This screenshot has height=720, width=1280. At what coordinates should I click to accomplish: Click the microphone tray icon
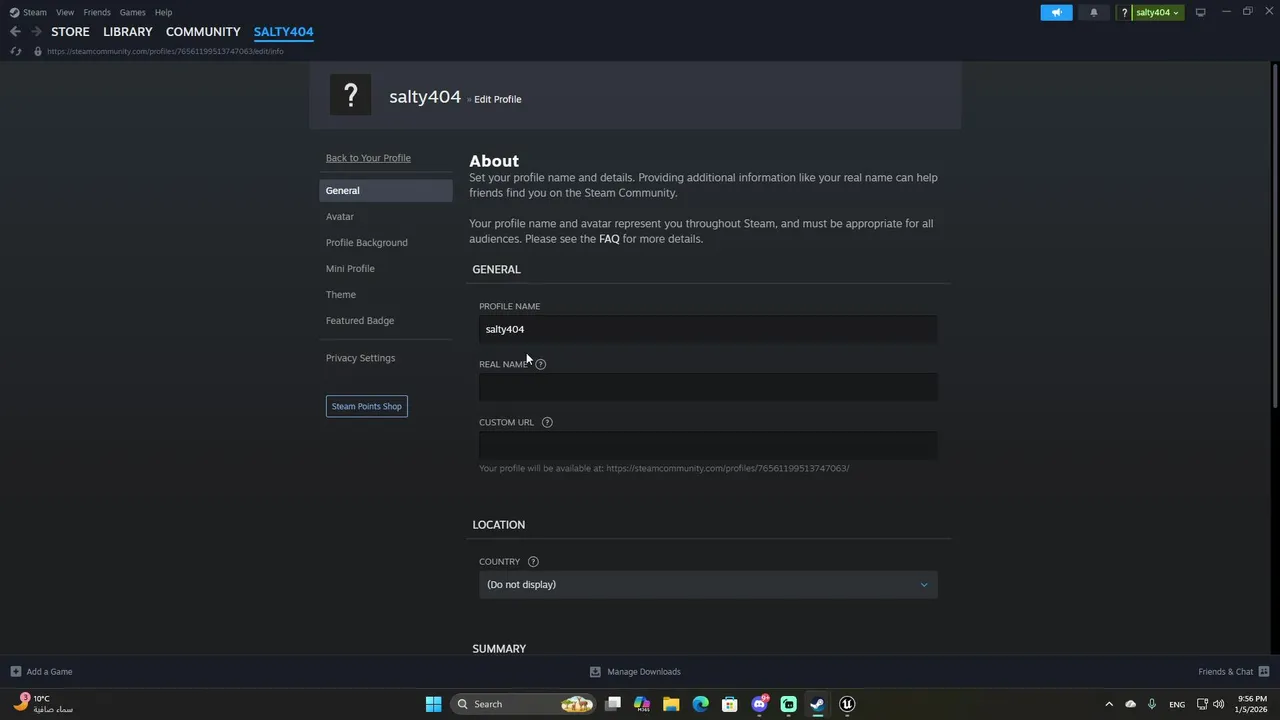click(x=1152, y=704)
